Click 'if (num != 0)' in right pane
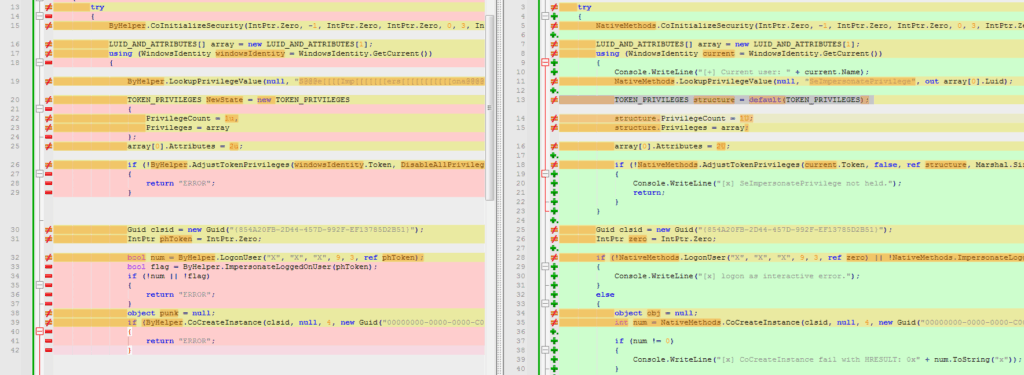The image size is (1024, 375). click(644, 341)
